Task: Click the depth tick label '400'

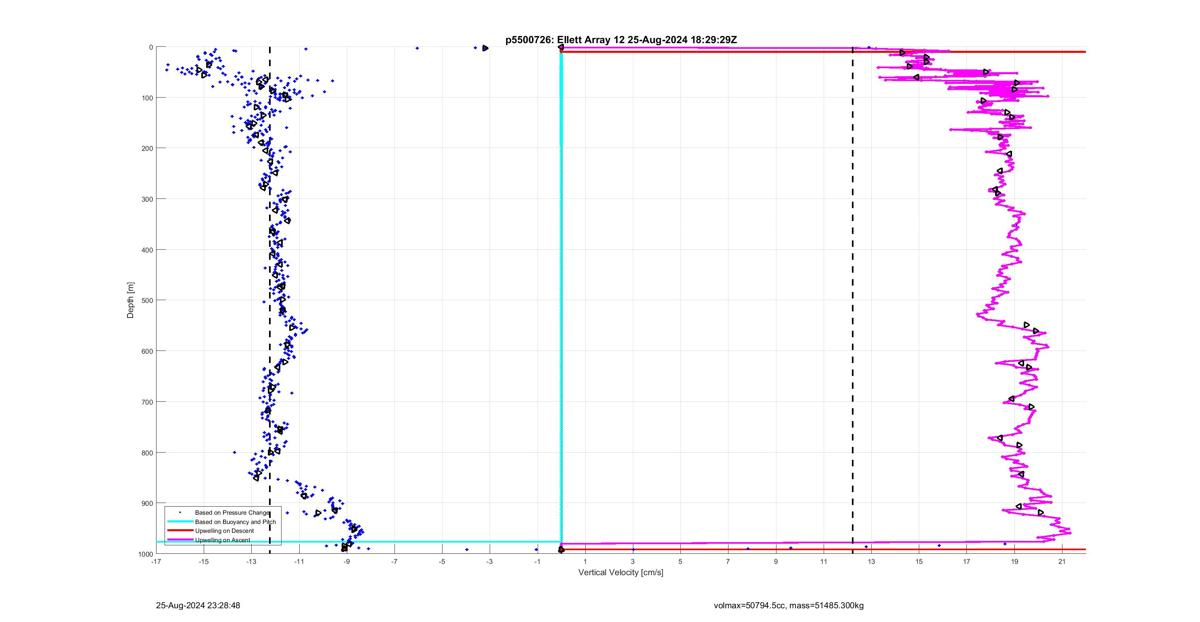Action: click(x=146, y=250)
